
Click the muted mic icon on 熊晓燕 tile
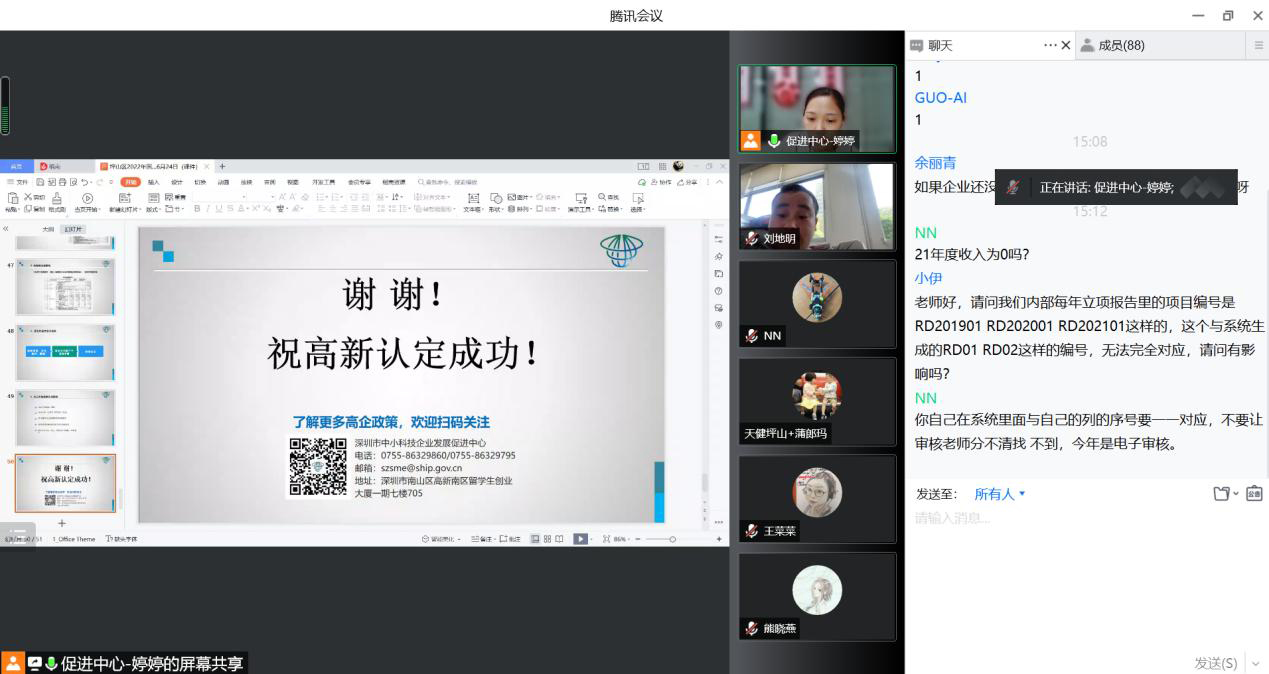point(751,628)
